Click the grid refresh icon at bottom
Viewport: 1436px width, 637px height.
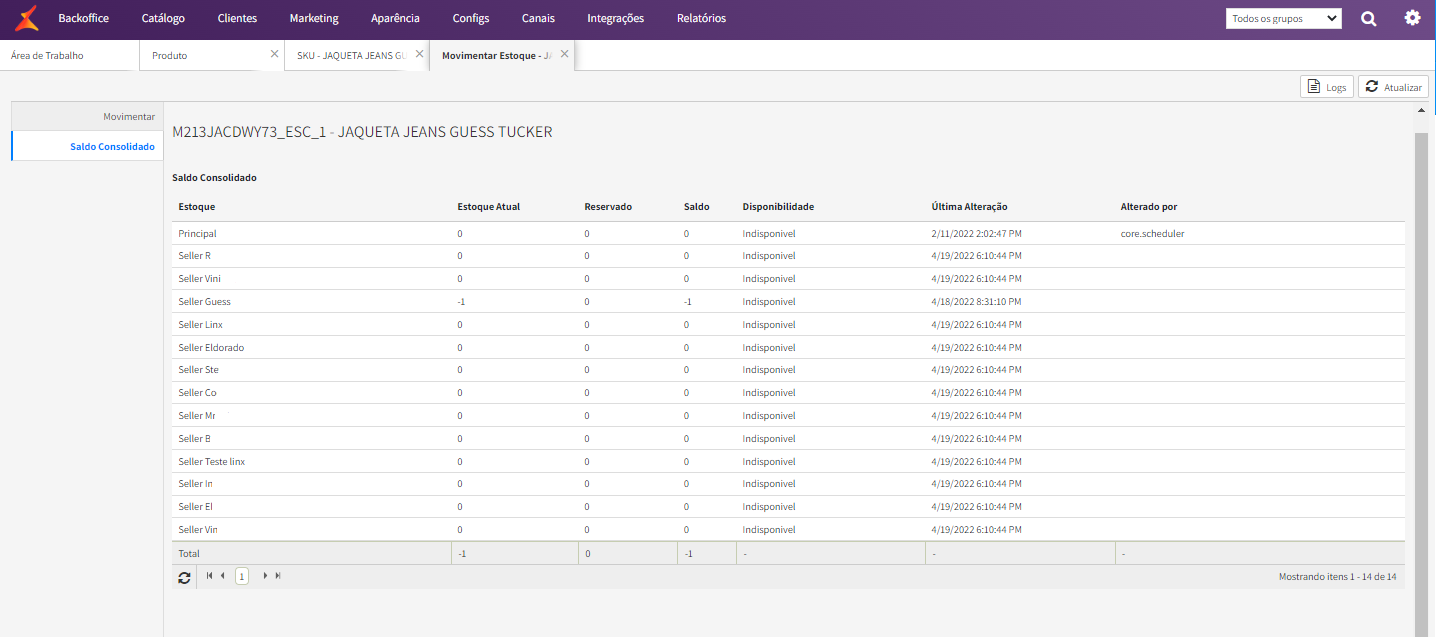click(185, 577)
